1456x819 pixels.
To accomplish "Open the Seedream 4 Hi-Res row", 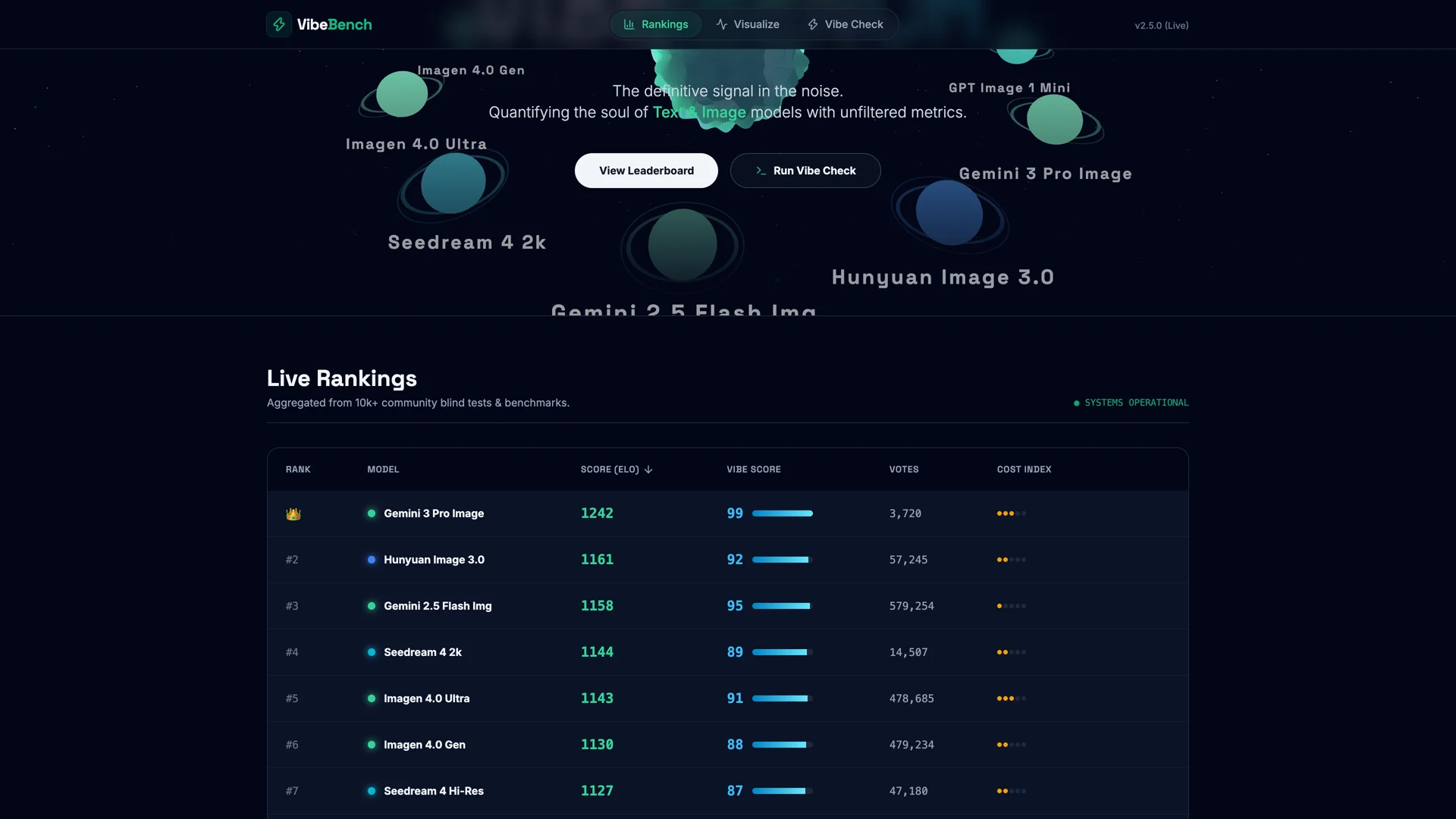I will (x=728, y=791).
